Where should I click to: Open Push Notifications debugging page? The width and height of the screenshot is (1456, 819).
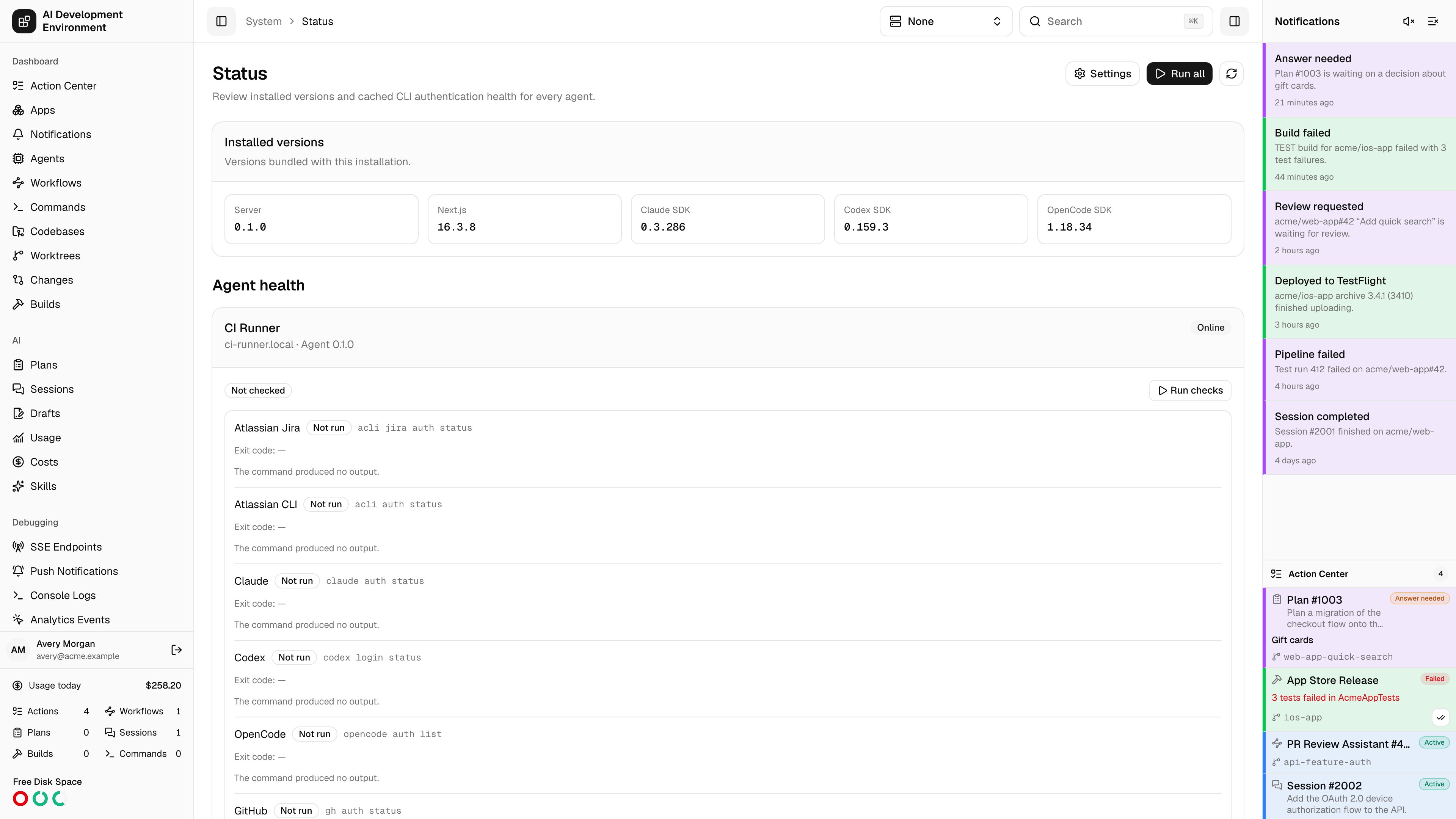click(x=97, y=571)
